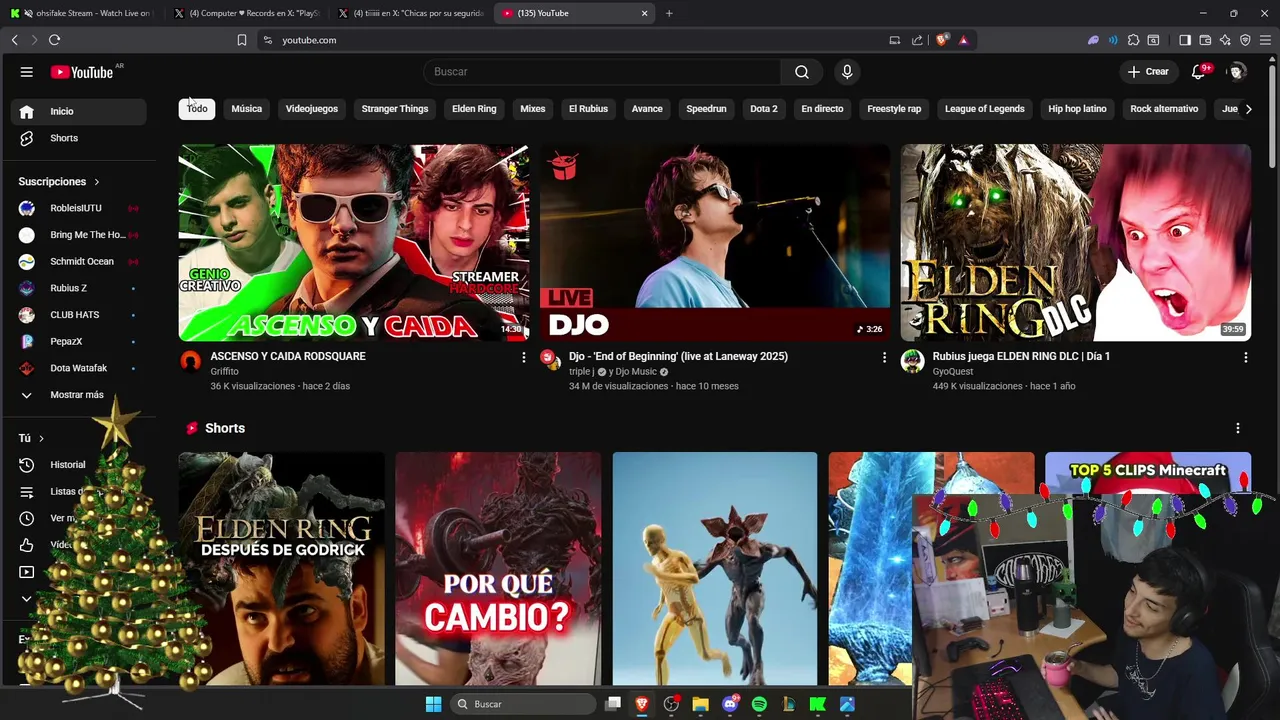Open the RobleisIUTU subscription channel

coord(80,208)
